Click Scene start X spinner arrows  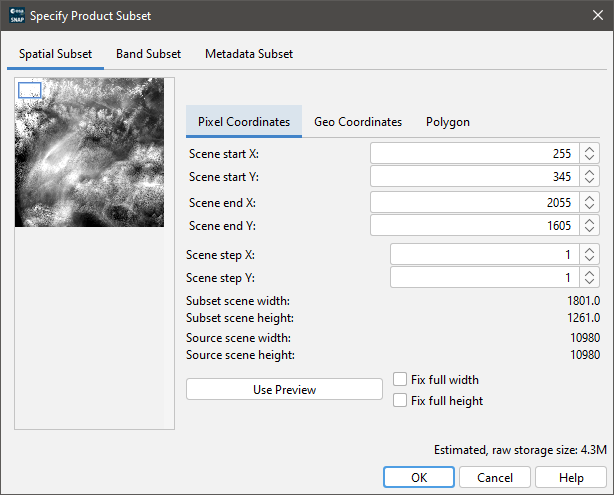[590, 154]
